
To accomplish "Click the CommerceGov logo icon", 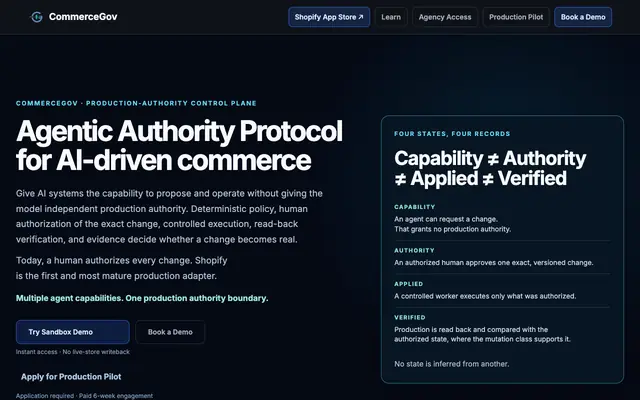I will tap(37, 17).
